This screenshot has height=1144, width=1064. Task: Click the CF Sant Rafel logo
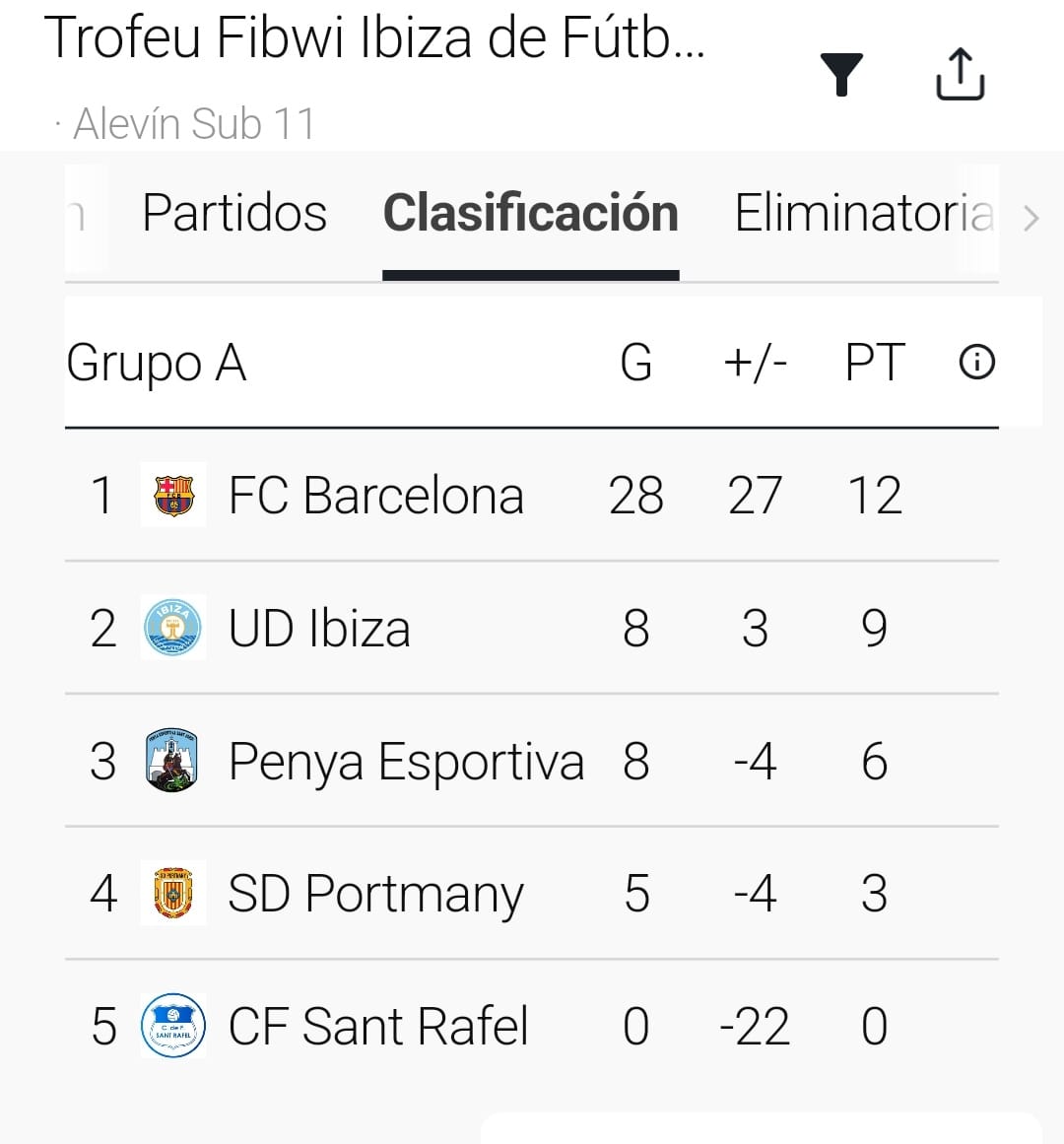(x=173, y=1026)
